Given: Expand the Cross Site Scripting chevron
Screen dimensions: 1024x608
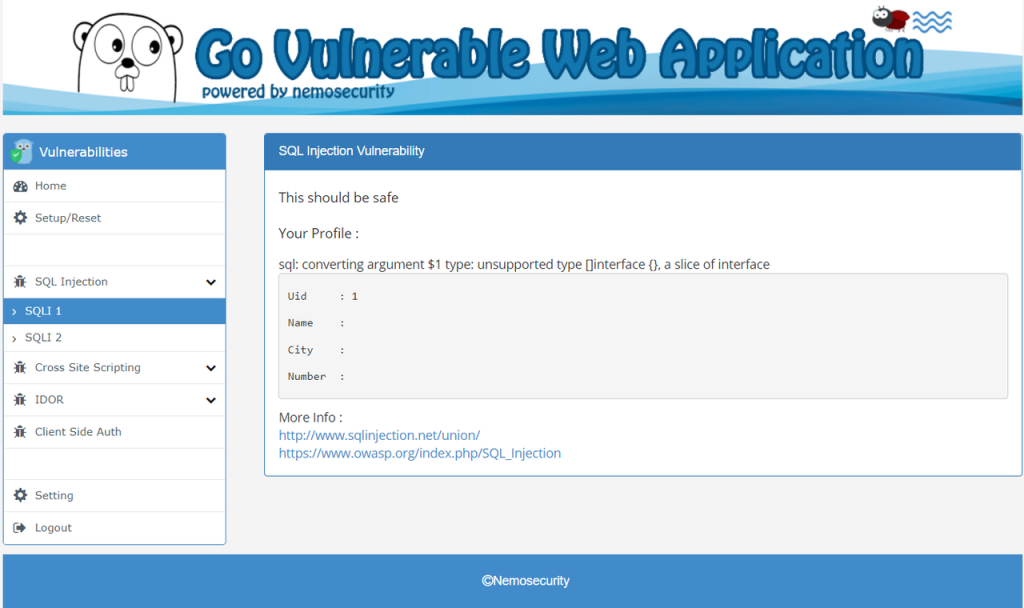Looking at the screenshot, I should click(211, 368).
